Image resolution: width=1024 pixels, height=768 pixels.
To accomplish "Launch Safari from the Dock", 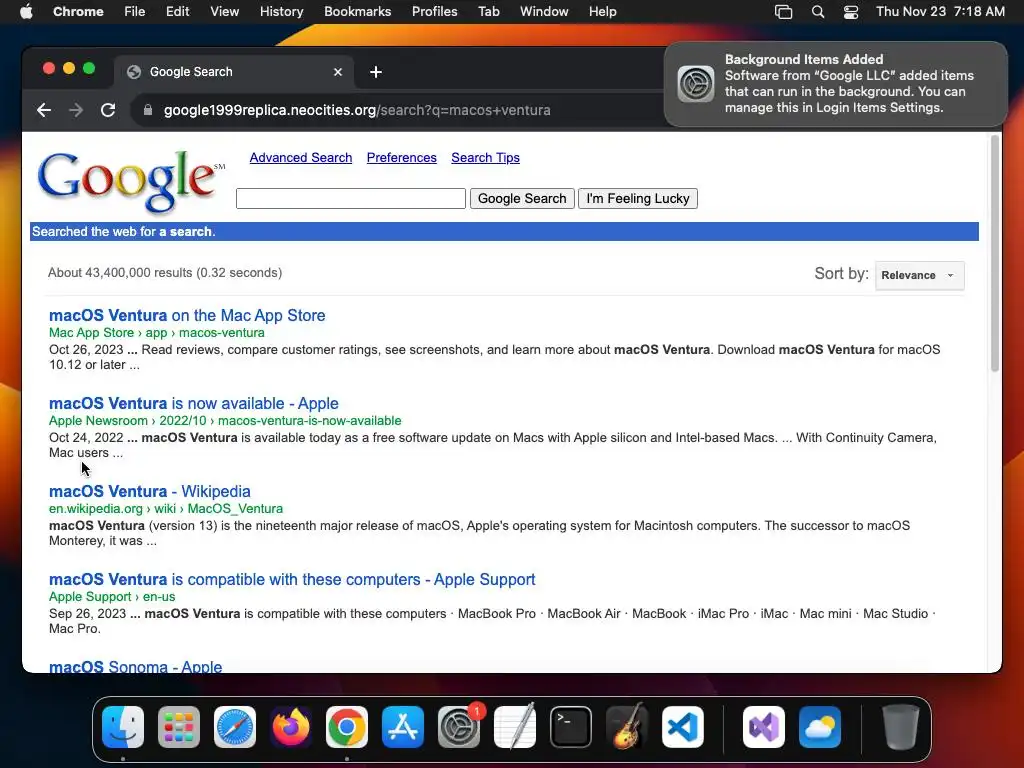I will point(235,727).
